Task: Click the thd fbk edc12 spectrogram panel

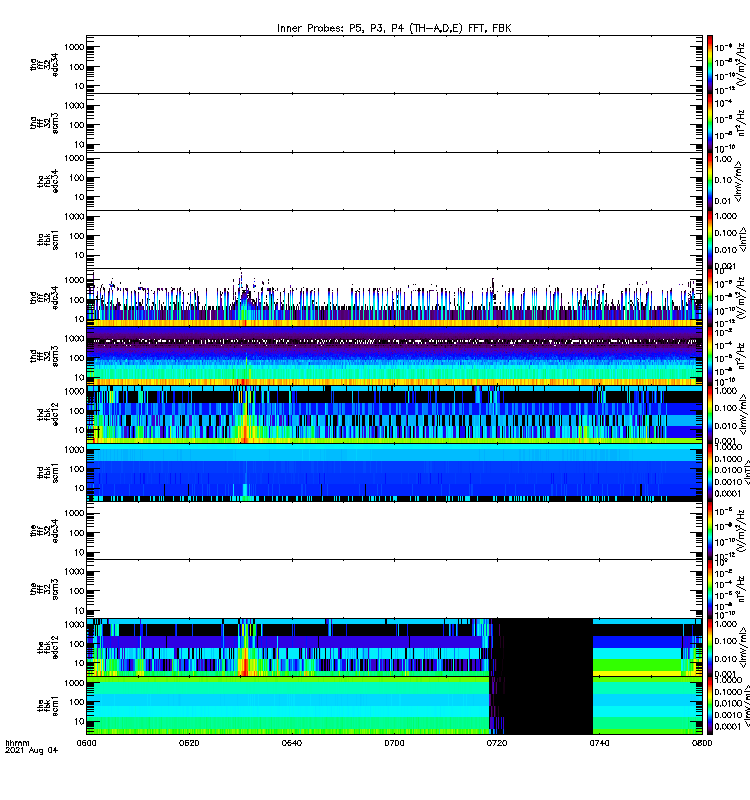Action: tap(394, 414)
